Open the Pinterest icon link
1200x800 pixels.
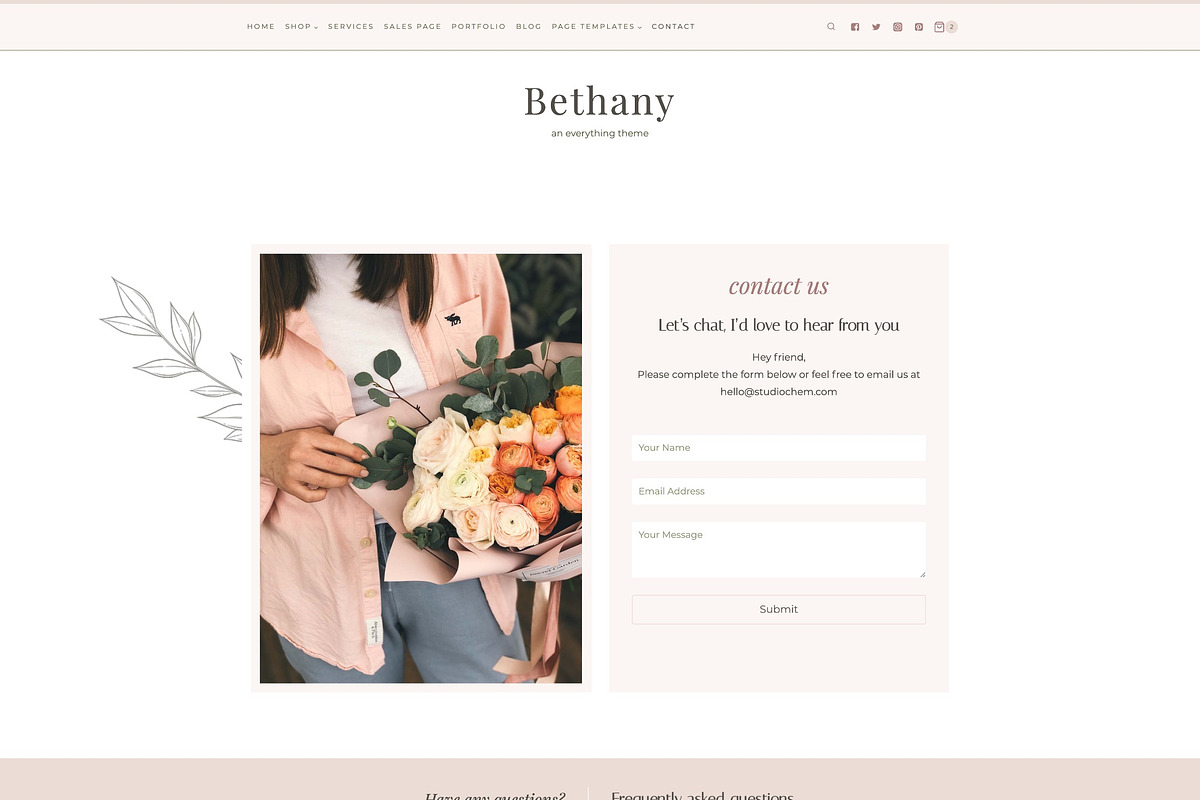(919, 27)
